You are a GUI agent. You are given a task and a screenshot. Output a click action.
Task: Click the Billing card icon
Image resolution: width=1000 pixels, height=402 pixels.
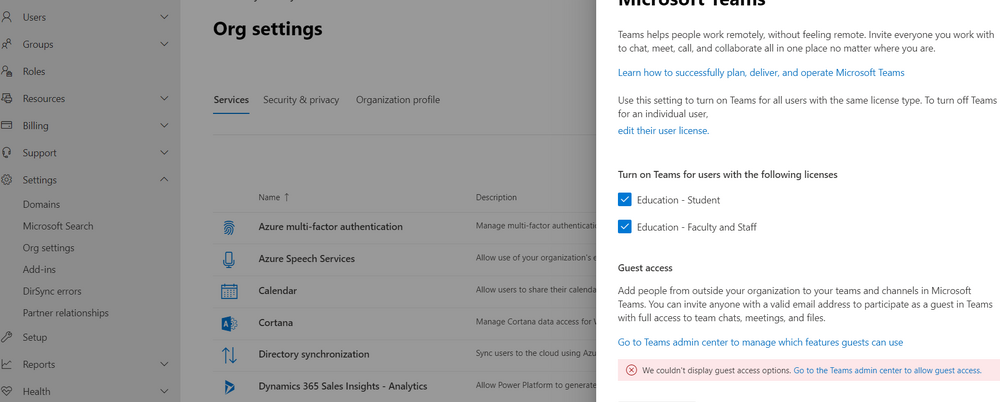click(6, 126)
